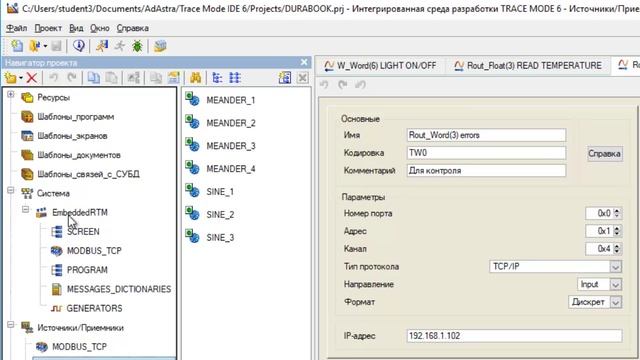This screenshot has height=360, width=640.
Task: Click the Справка button in Основные
Action: click(x=604, y=153)
